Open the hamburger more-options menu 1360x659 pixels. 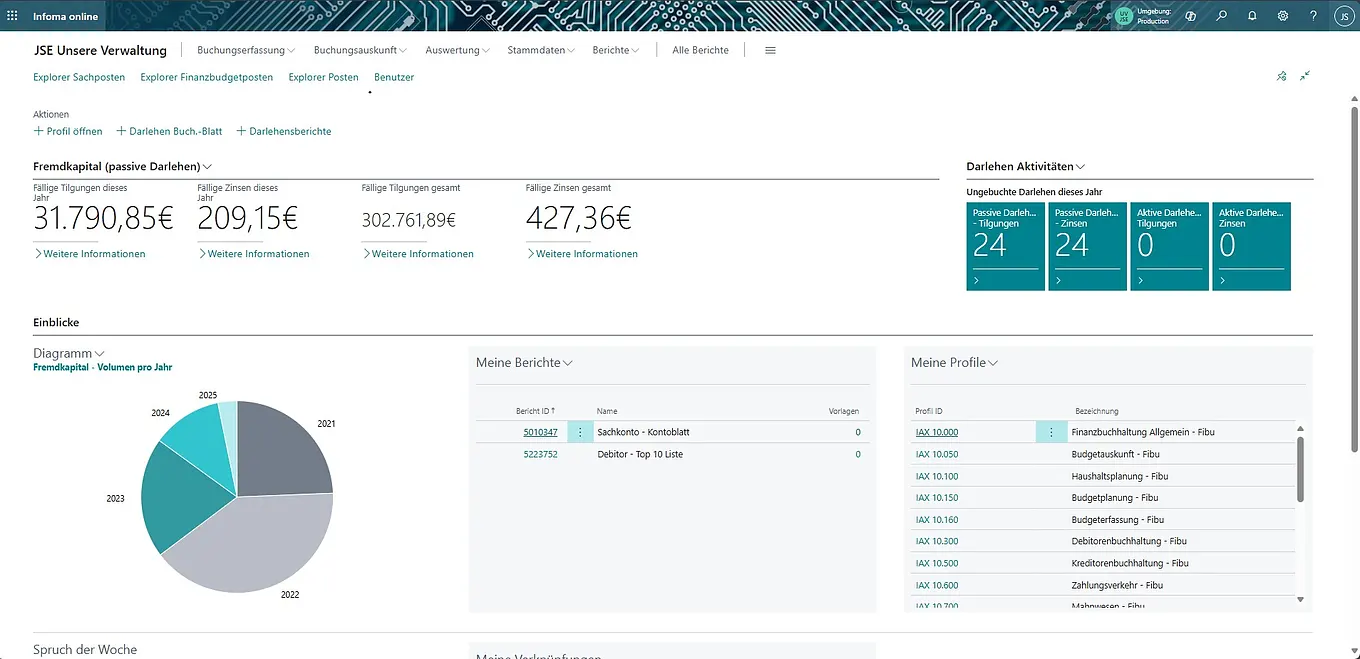click(770, 50)
